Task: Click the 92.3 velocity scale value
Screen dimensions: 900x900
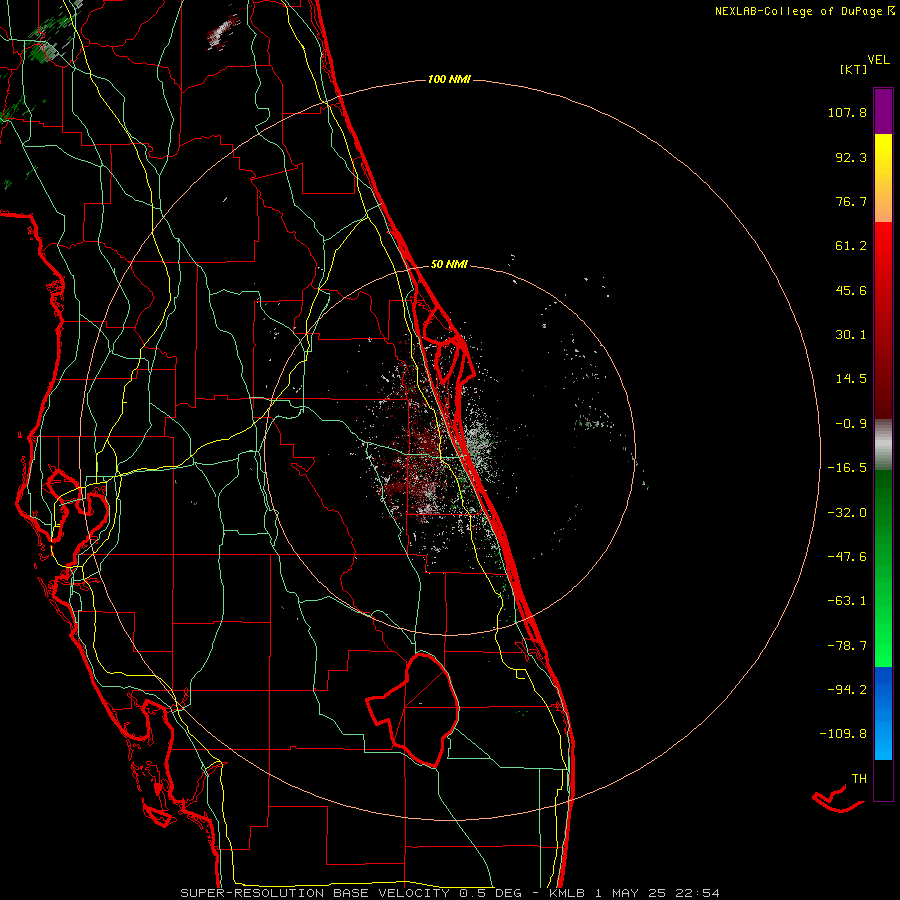Action: coord(851,157)
